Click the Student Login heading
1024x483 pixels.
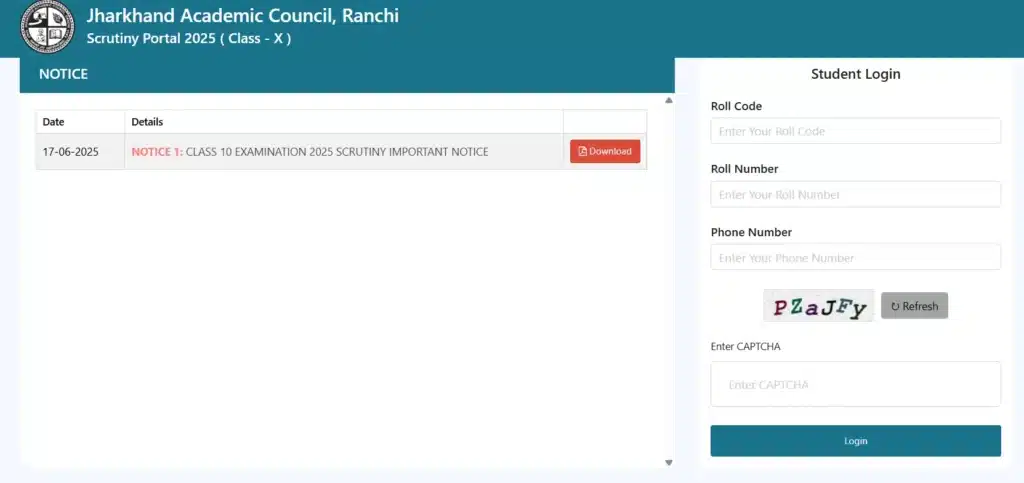pos(855,74)
